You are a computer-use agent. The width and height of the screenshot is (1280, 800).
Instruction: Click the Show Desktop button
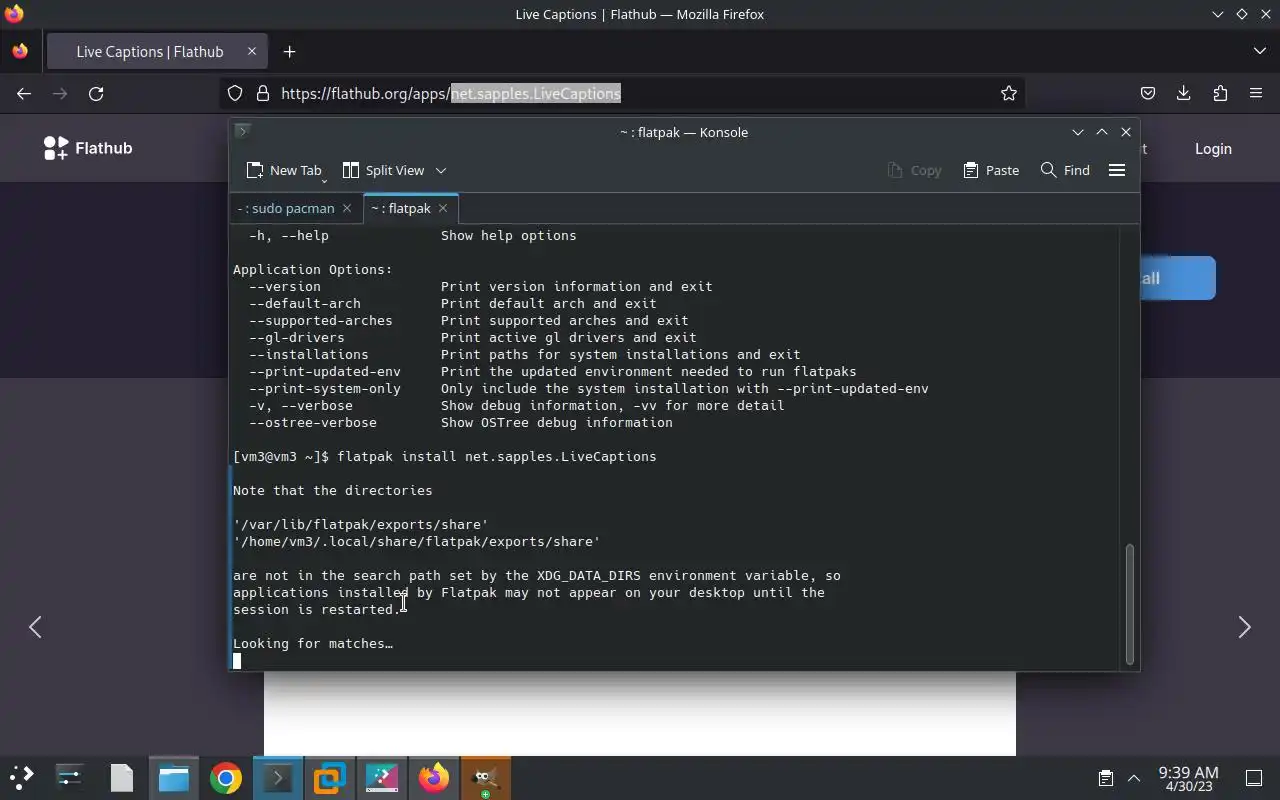1254,777
